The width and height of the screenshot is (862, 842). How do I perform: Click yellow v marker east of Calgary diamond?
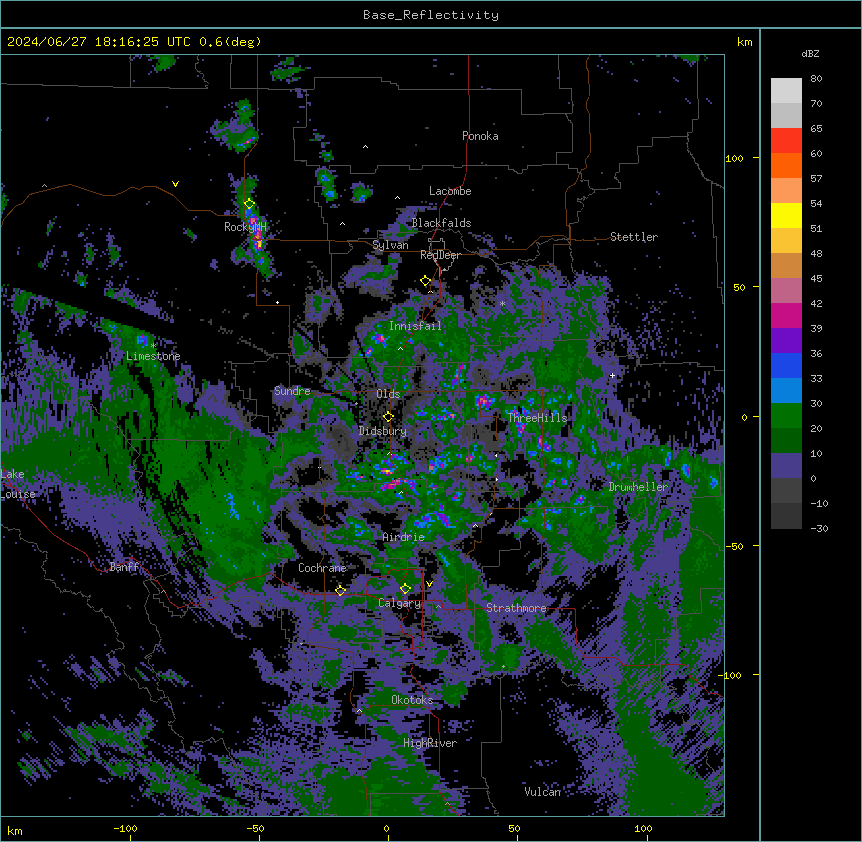pyautogui.click(x=429, y=584)
